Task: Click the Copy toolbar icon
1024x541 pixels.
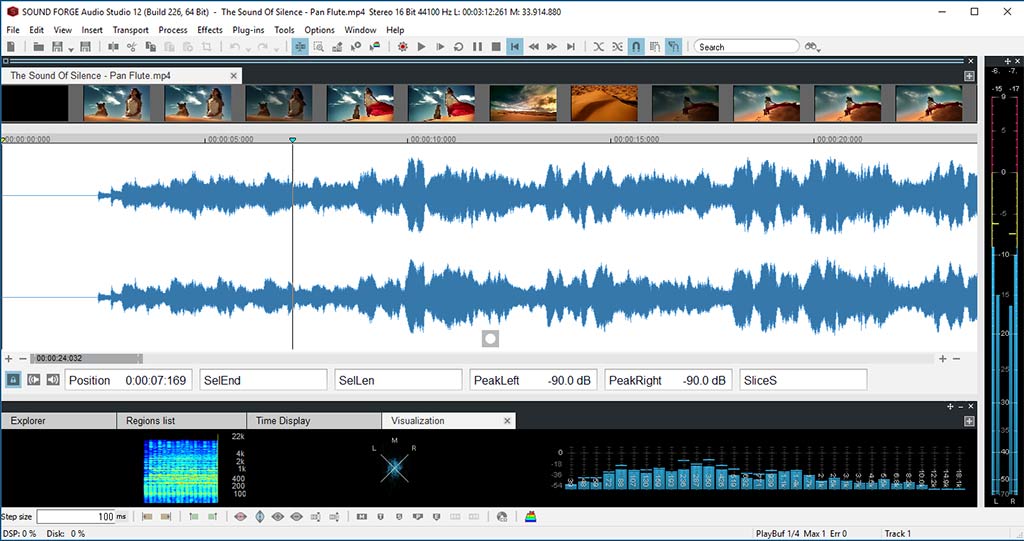Action: click(151, 47)
